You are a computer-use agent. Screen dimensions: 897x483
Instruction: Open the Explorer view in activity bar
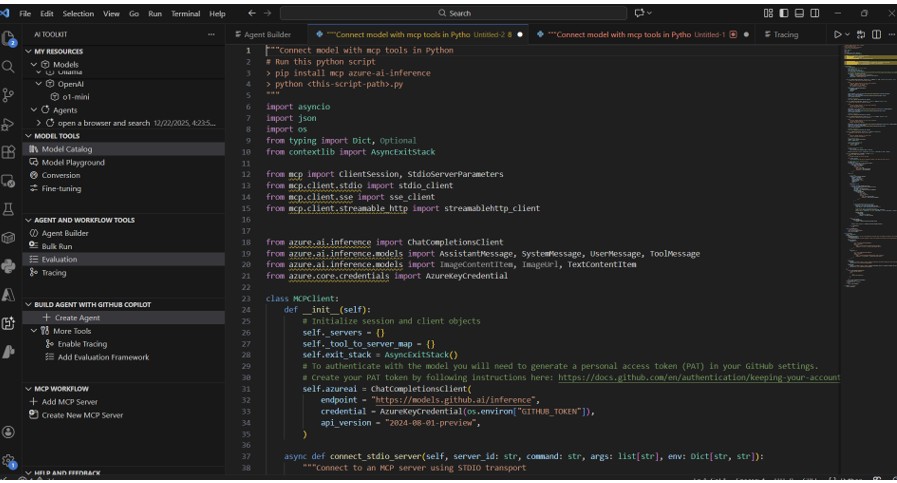pos(9,39)
